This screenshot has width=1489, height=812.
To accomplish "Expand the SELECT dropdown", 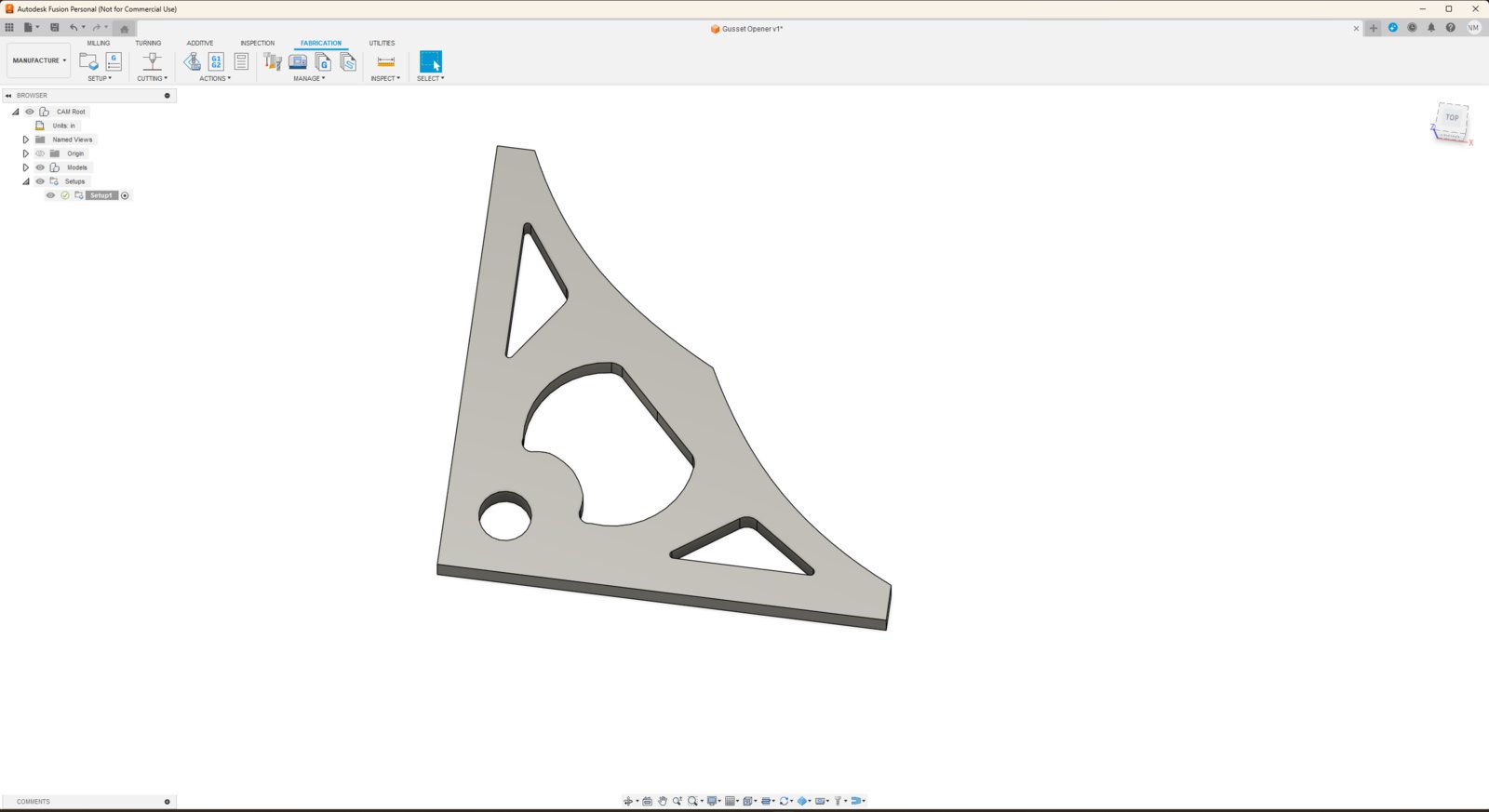I will coord(431,78).
